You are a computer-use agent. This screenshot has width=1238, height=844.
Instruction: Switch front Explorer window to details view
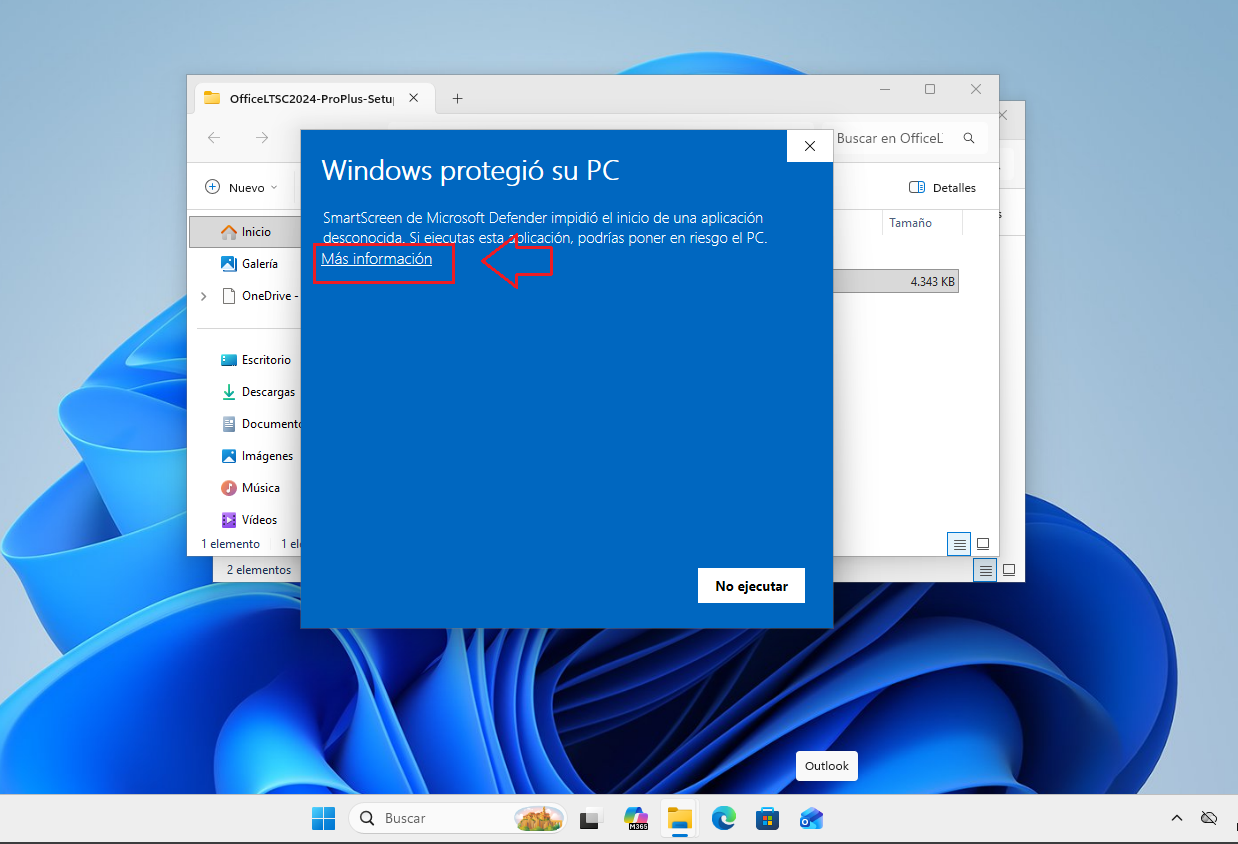[x=959, y=544]
